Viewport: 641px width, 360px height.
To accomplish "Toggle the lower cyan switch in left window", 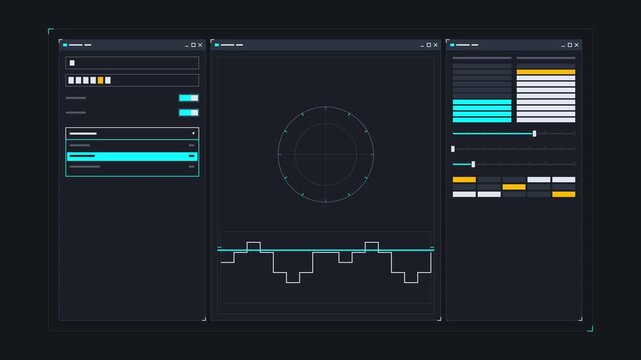I will [188, 112].
